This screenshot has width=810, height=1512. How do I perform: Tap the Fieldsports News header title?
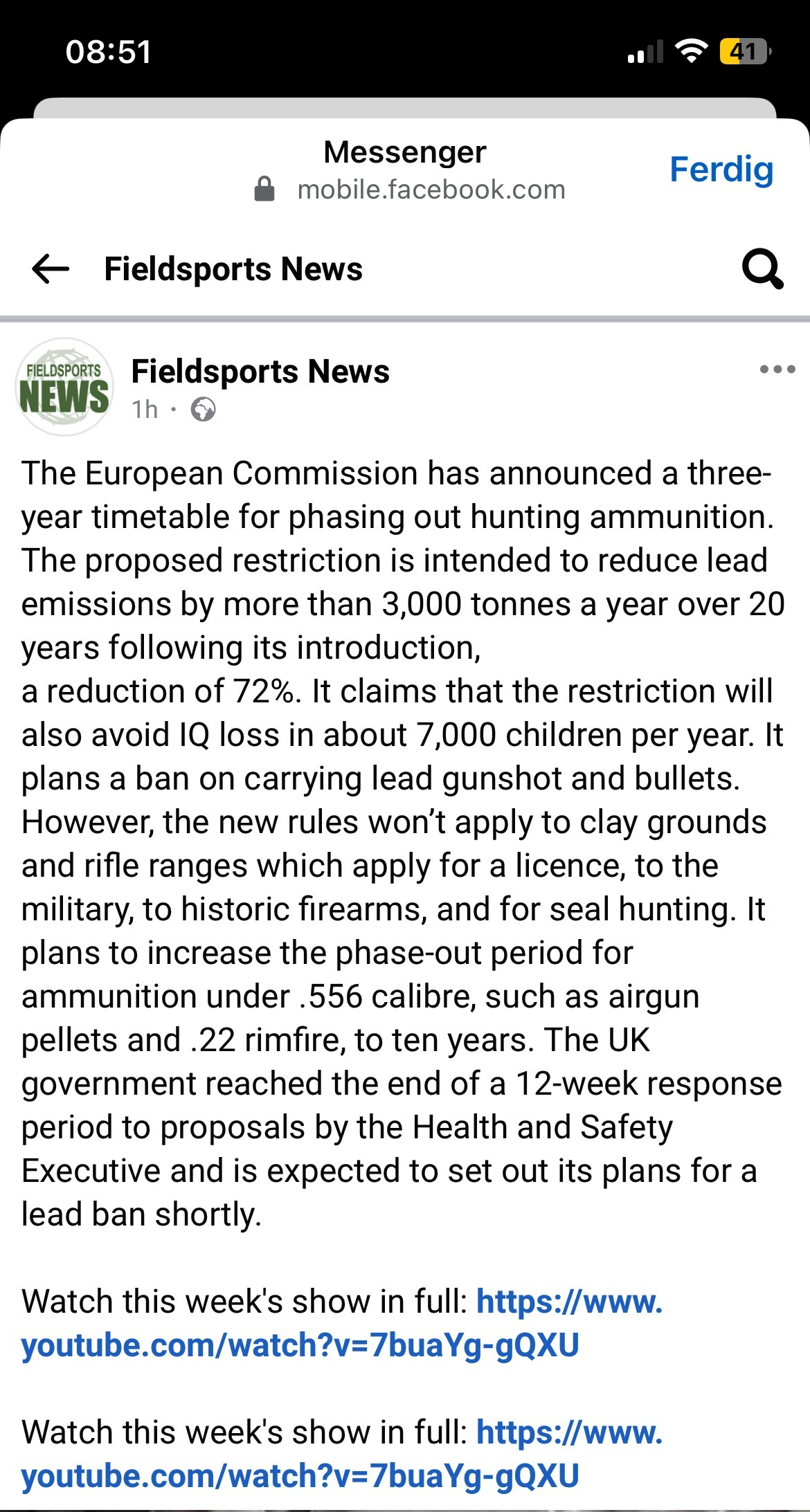[233, 268]
